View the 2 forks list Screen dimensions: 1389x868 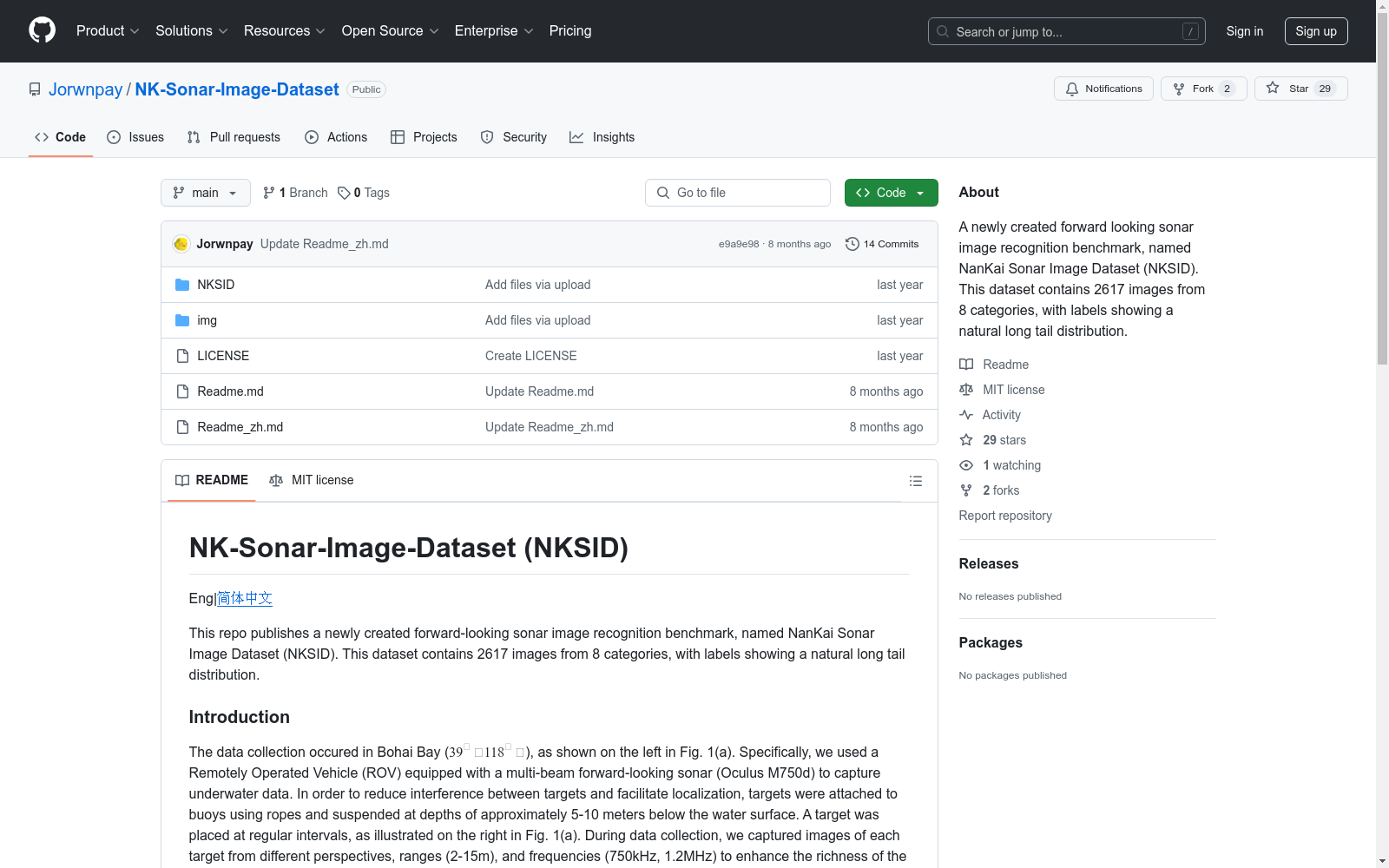click(990, 490)
